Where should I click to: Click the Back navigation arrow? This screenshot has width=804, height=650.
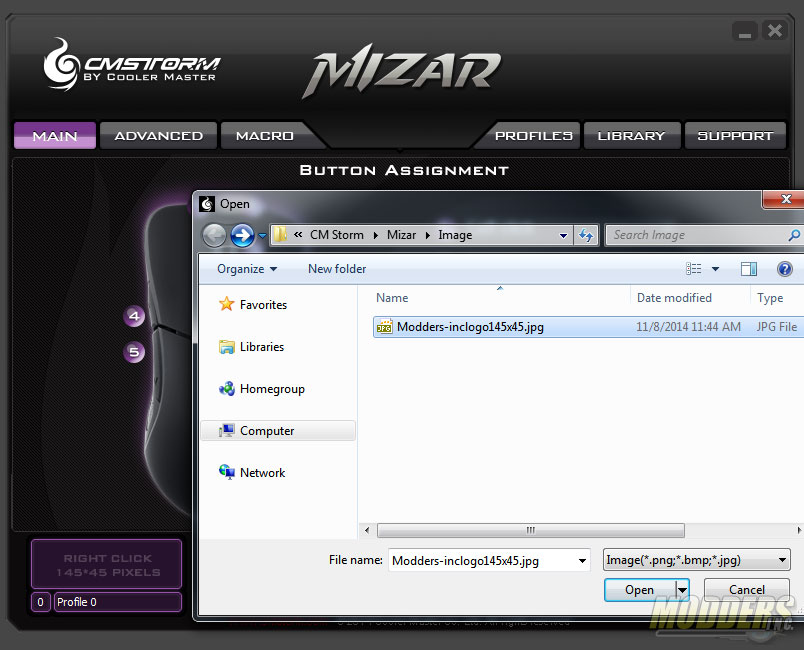click(214, 235)
